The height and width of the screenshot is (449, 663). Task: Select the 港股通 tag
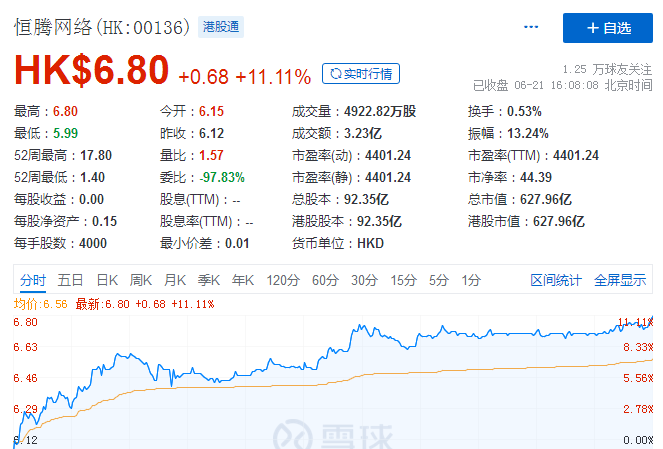coord(221,27)
